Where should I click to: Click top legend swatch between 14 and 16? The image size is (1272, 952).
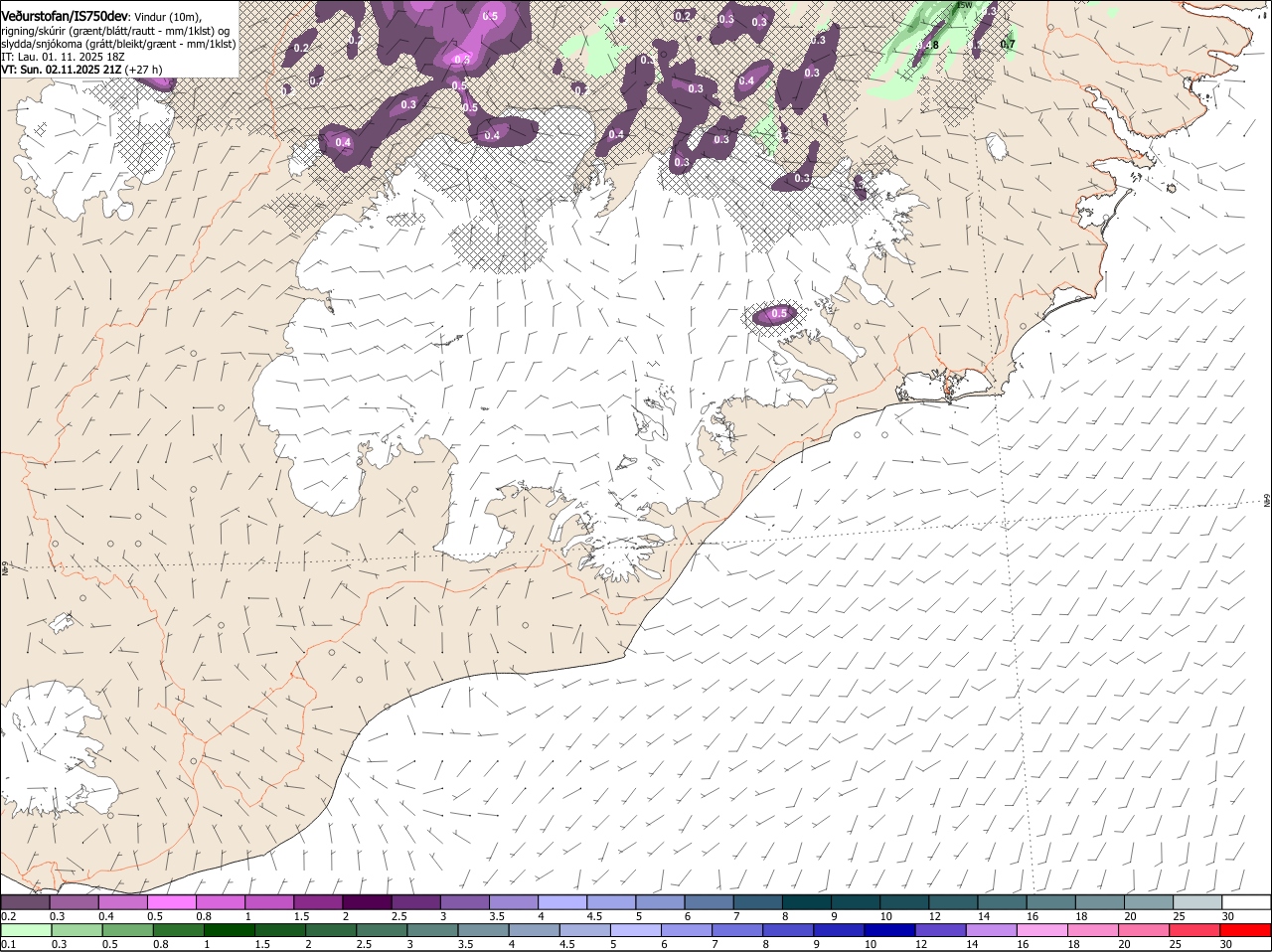coord(1003,901)
